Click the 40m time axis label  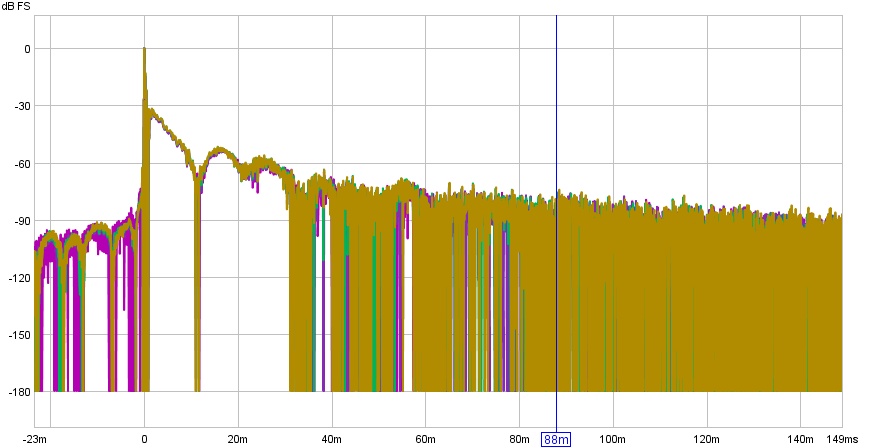[331, 439]
